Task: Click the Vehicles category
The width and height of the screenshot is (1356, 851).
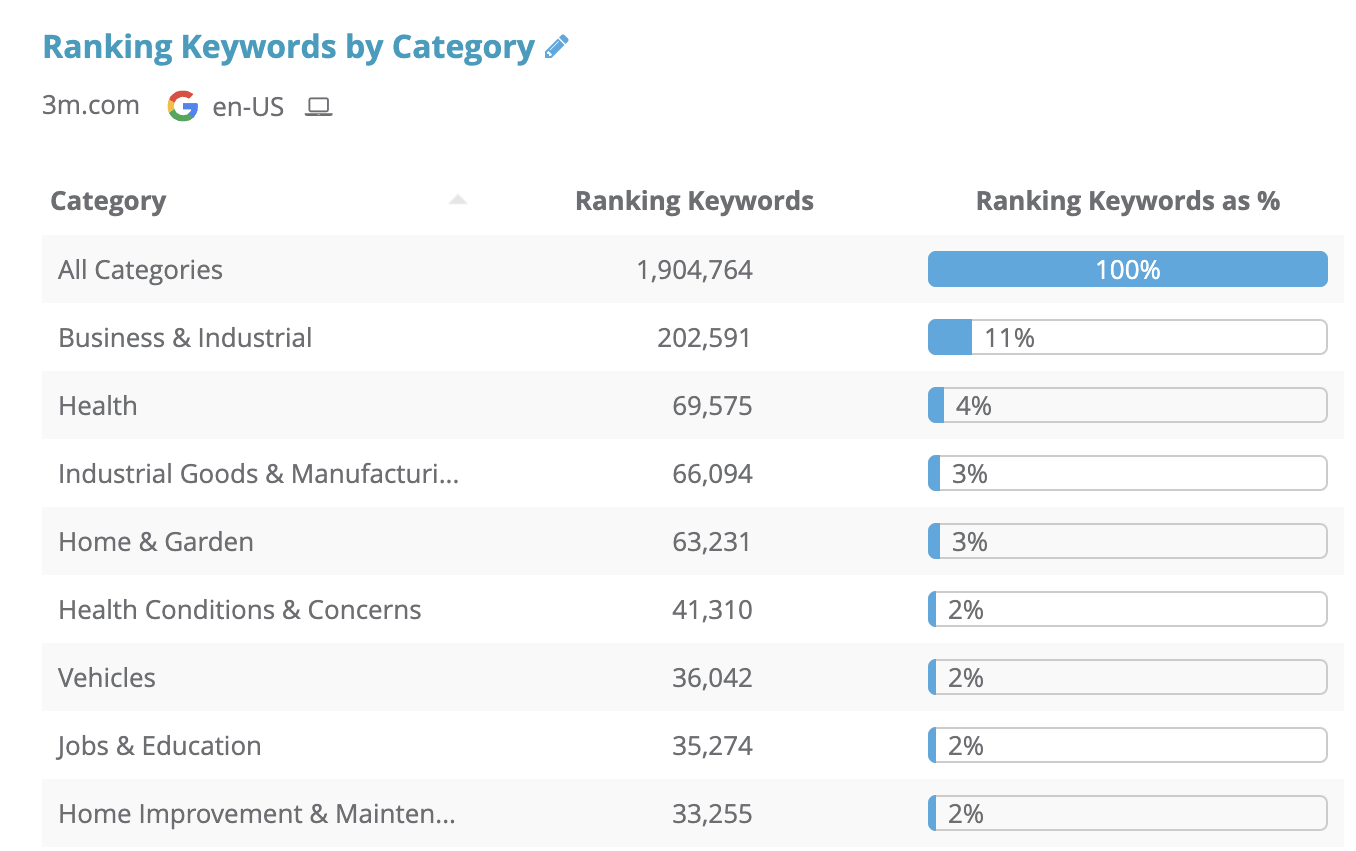Action: (107, 678)
